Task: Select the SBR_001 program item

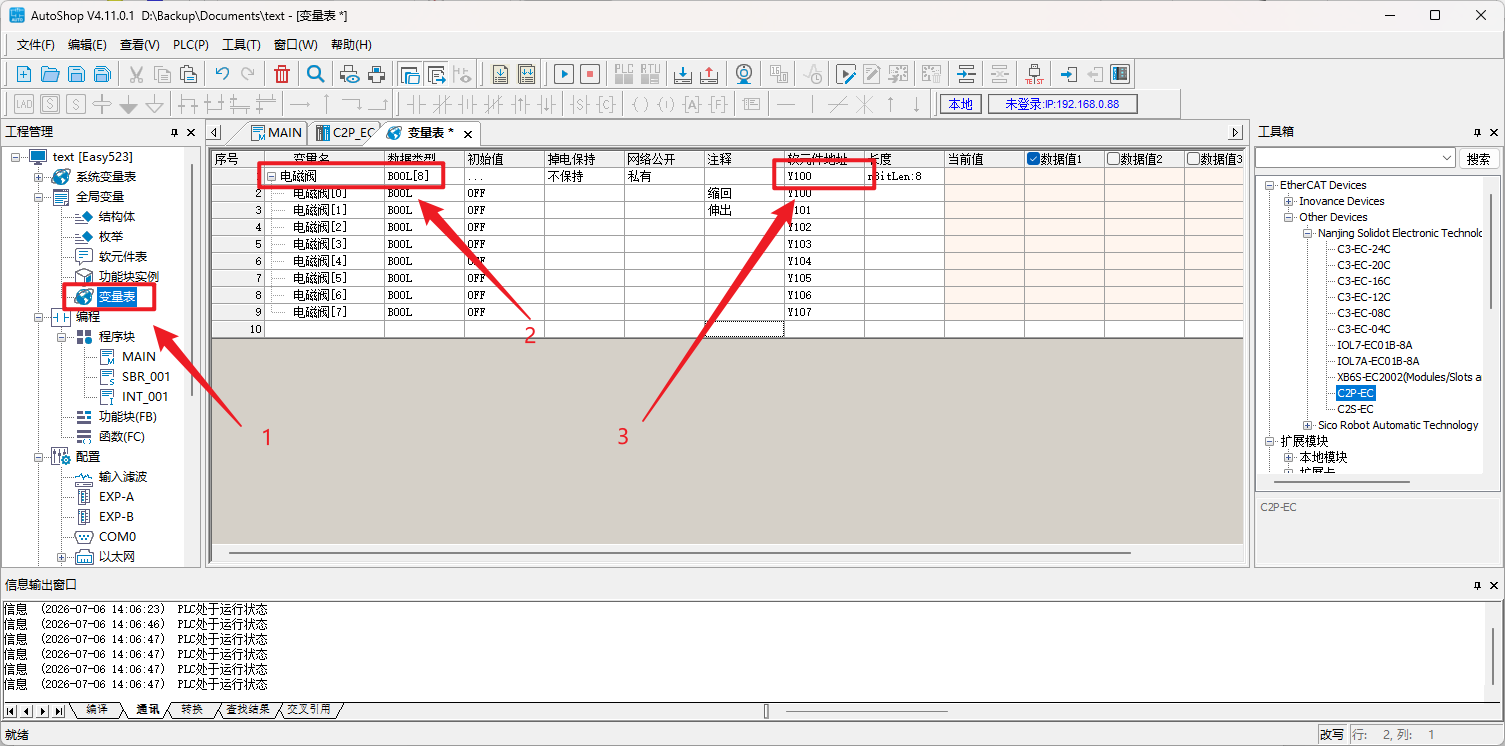Action: click(146, 377)
